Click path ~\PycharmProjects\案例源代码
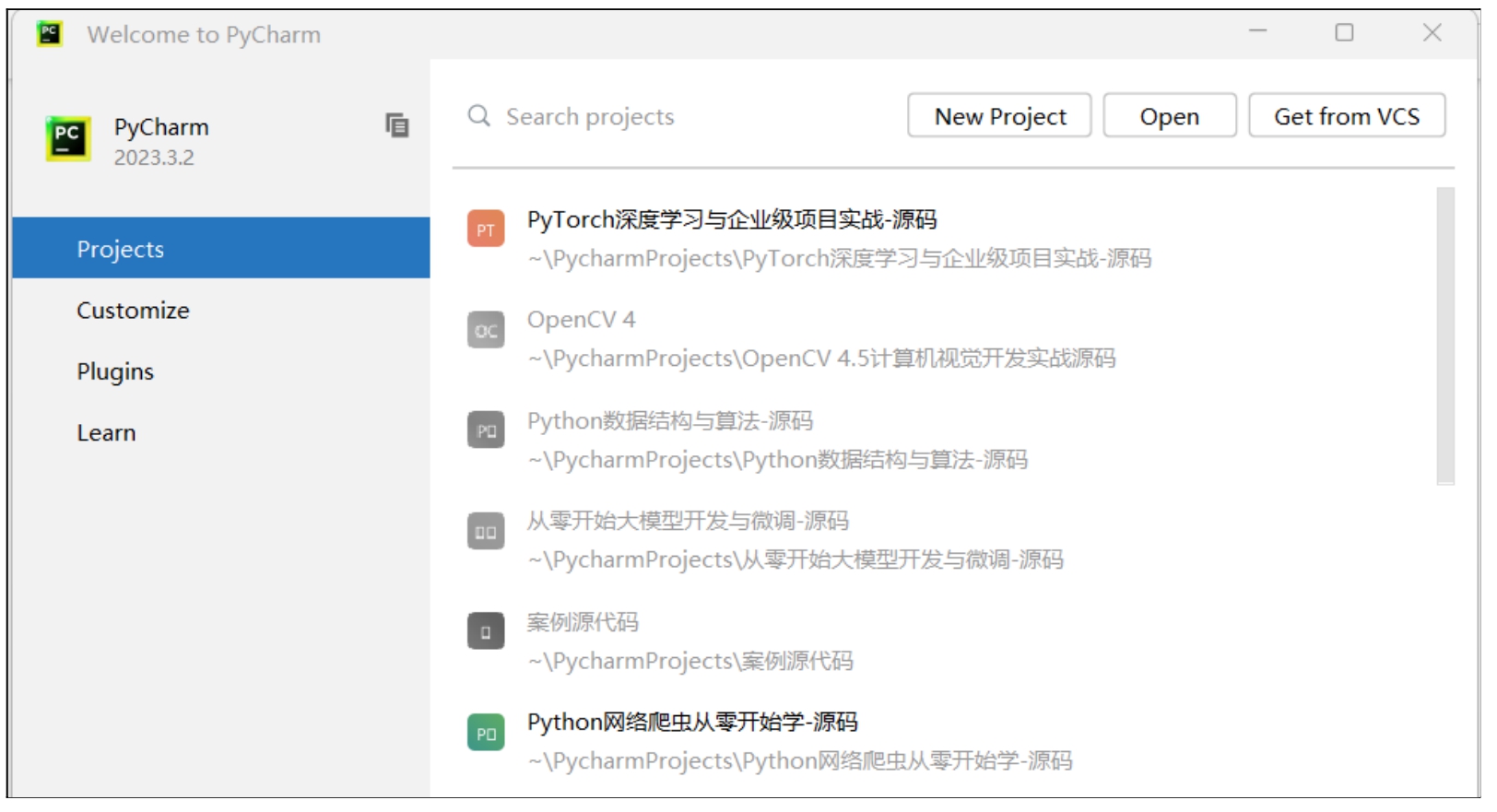1497x812 pixels. click(x=690, y=662)
